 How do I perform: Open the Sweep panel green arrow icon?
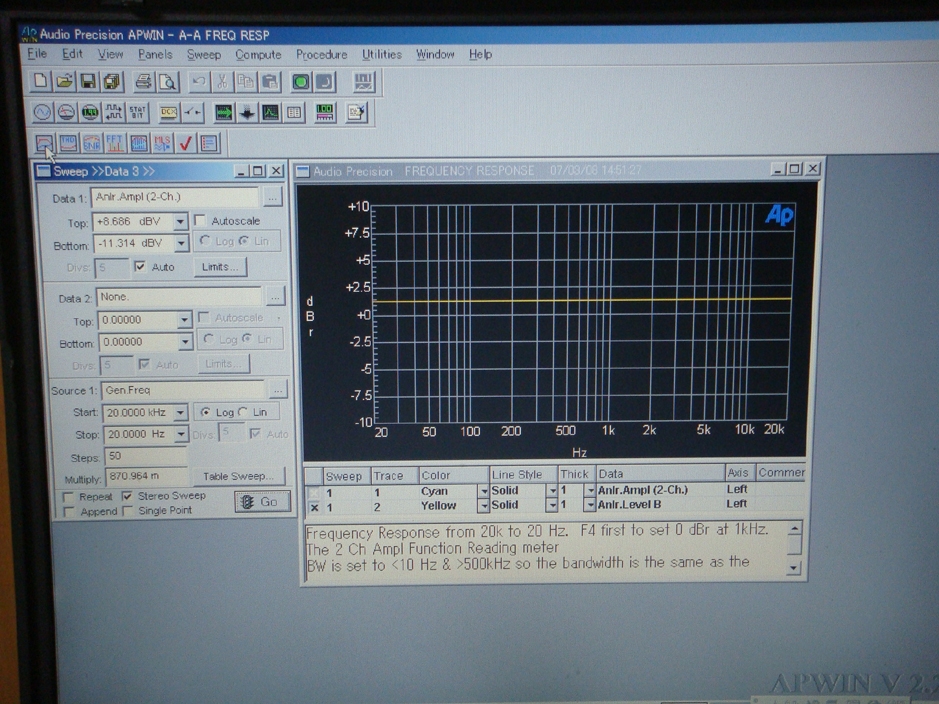click(x=224, y=112)
